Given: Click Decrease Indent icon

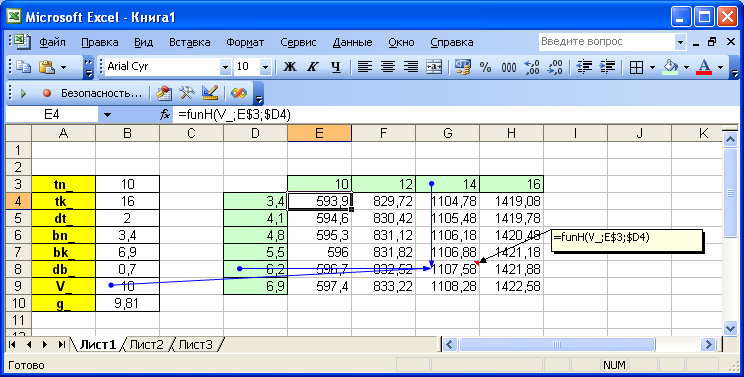Looking at the screenshot, I should point(584,67).
